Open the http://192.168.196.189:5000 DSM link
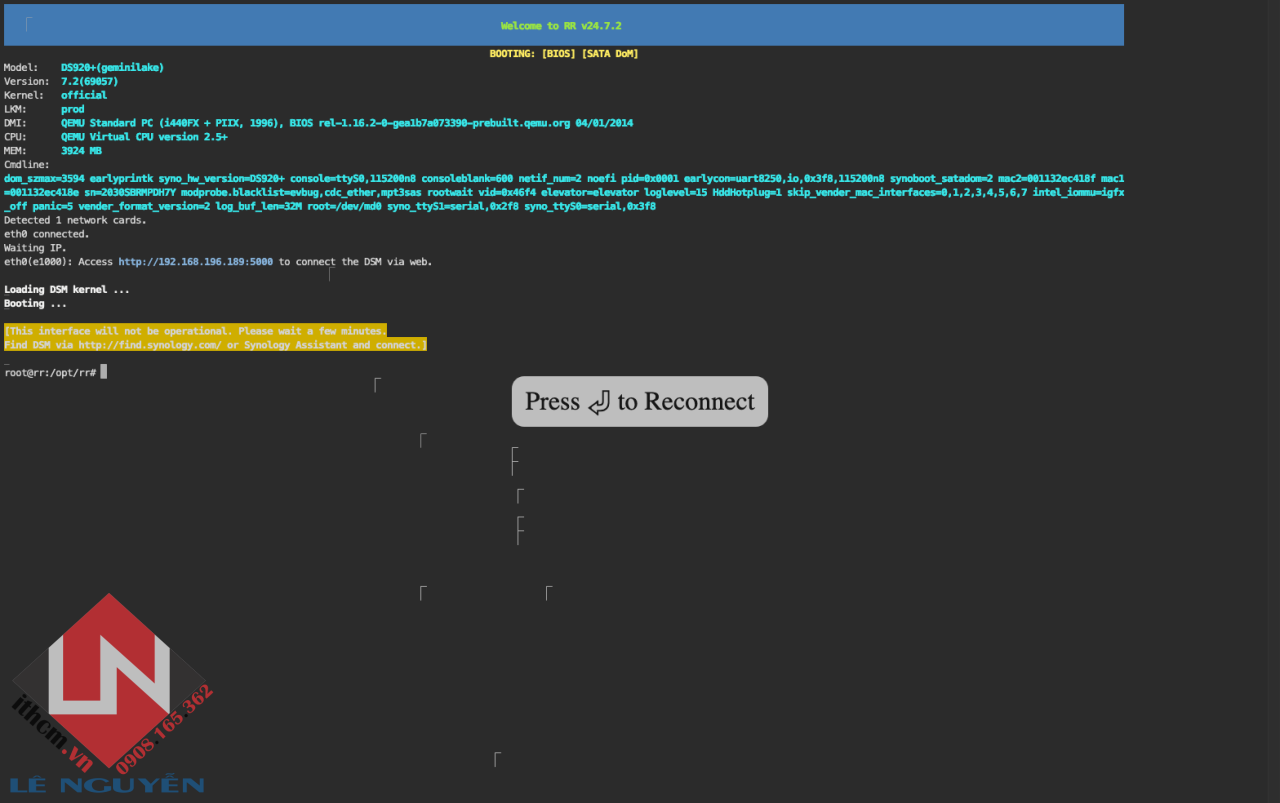This screenshot has width=1280, height=803. tap(195, 262)
